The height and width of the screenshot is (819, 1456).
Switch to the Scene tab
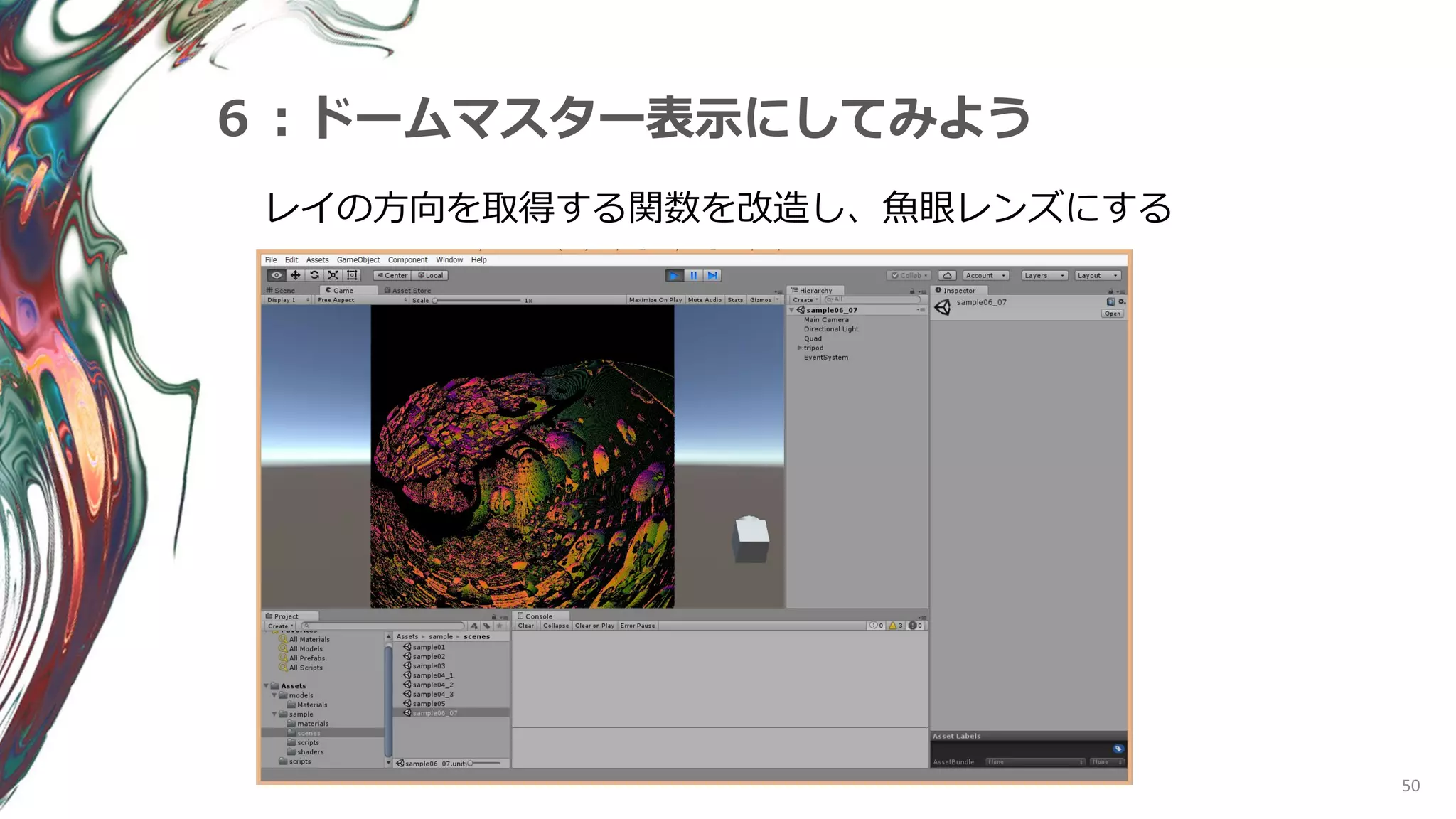tap(281, 290)
